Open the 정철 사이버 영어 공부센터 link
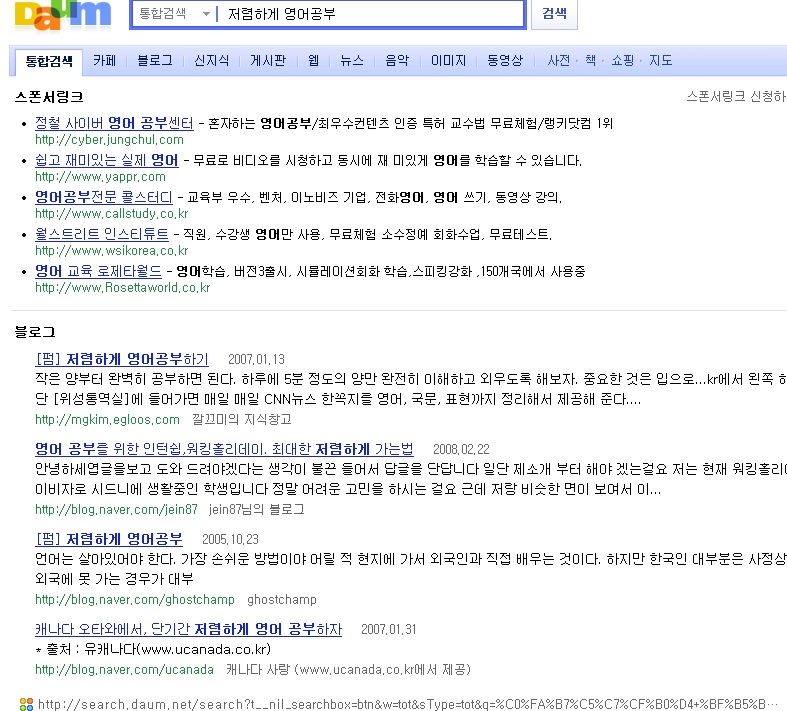 point(114,123)
